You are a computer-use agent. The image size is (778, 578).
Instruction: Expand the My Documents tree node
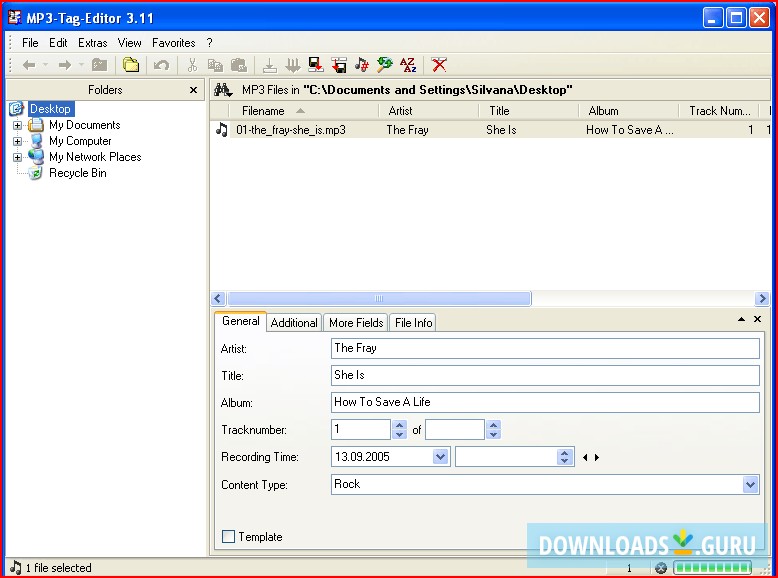click(17, 125)
